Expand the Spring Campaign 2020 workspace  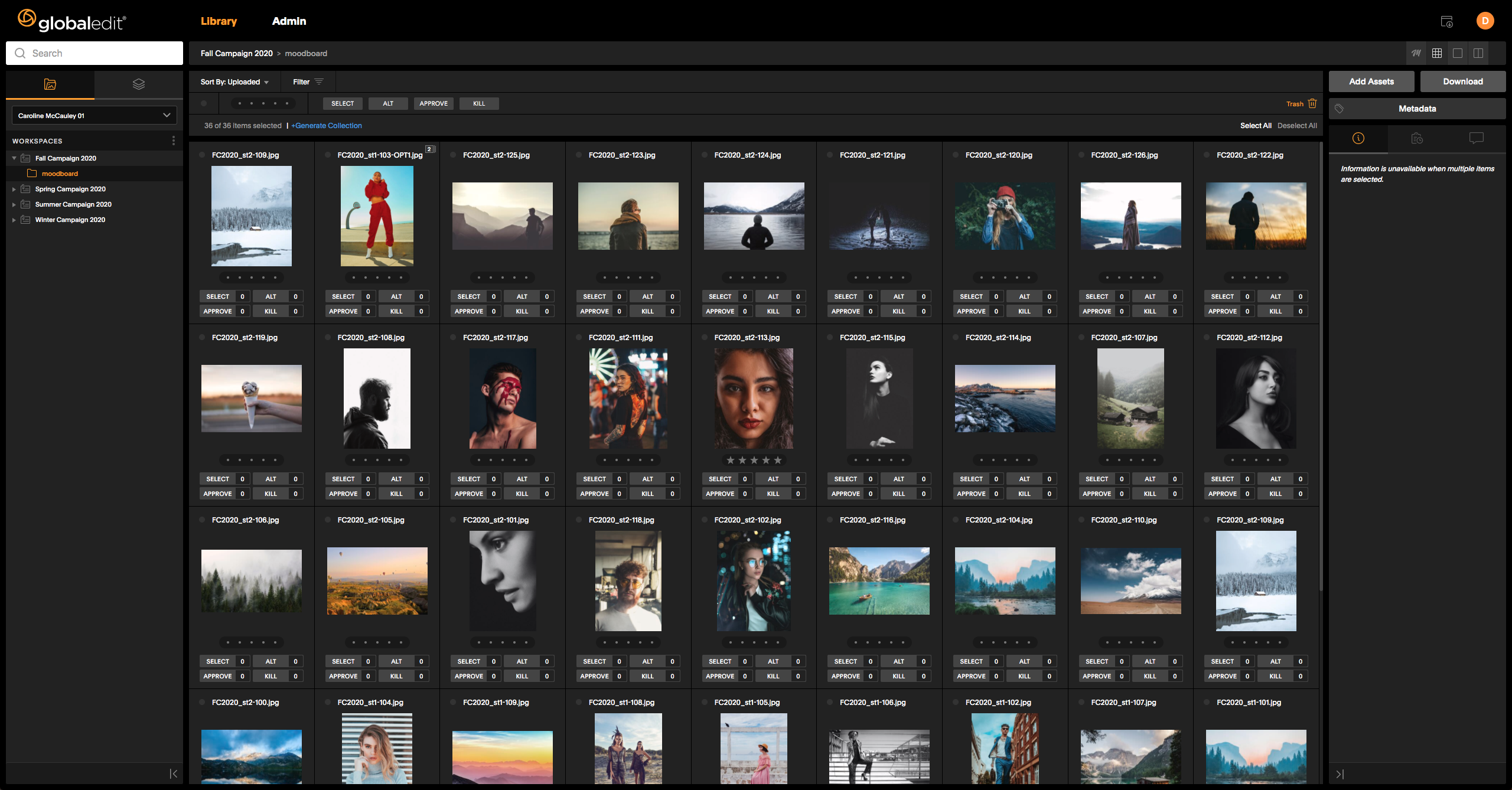pyautogui.click(x=14, y=189)
